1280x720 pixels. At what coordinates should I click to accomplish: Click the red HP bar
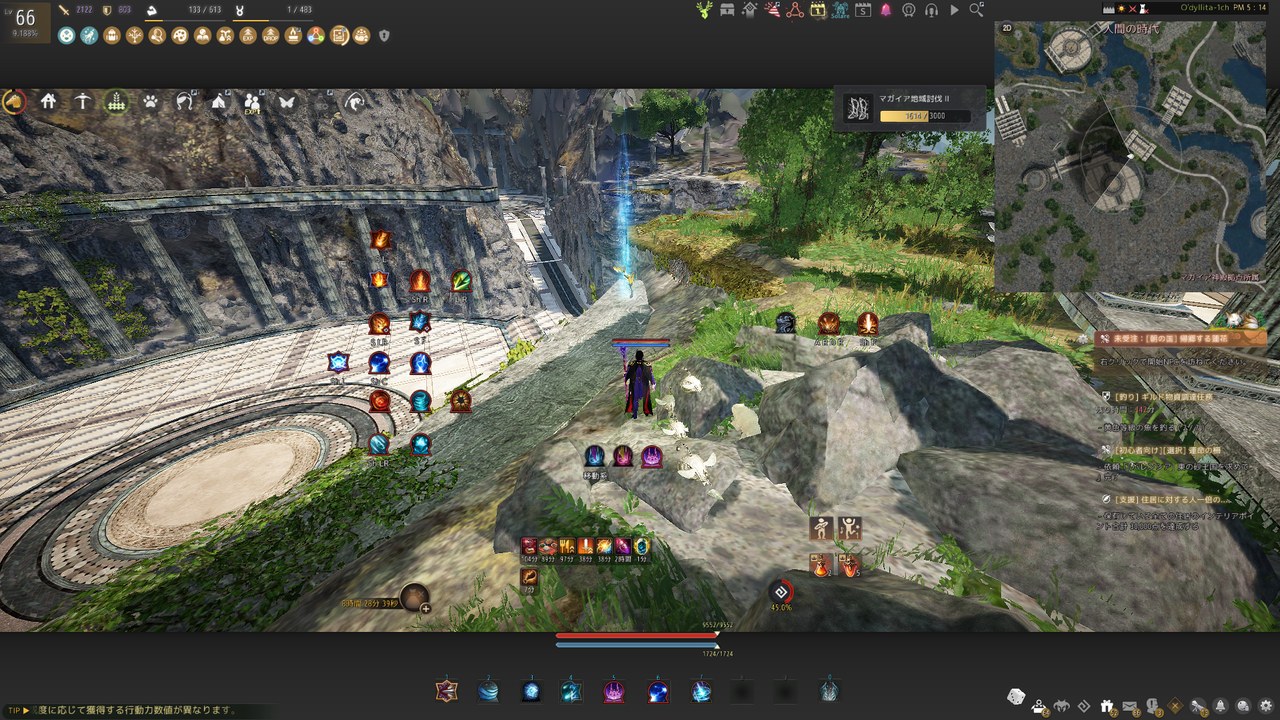point(637,635)
